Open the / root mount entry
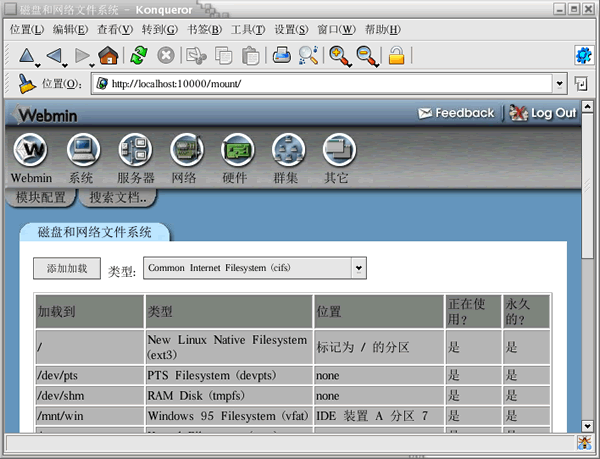 pyautogui.click(x=39, y=347)
